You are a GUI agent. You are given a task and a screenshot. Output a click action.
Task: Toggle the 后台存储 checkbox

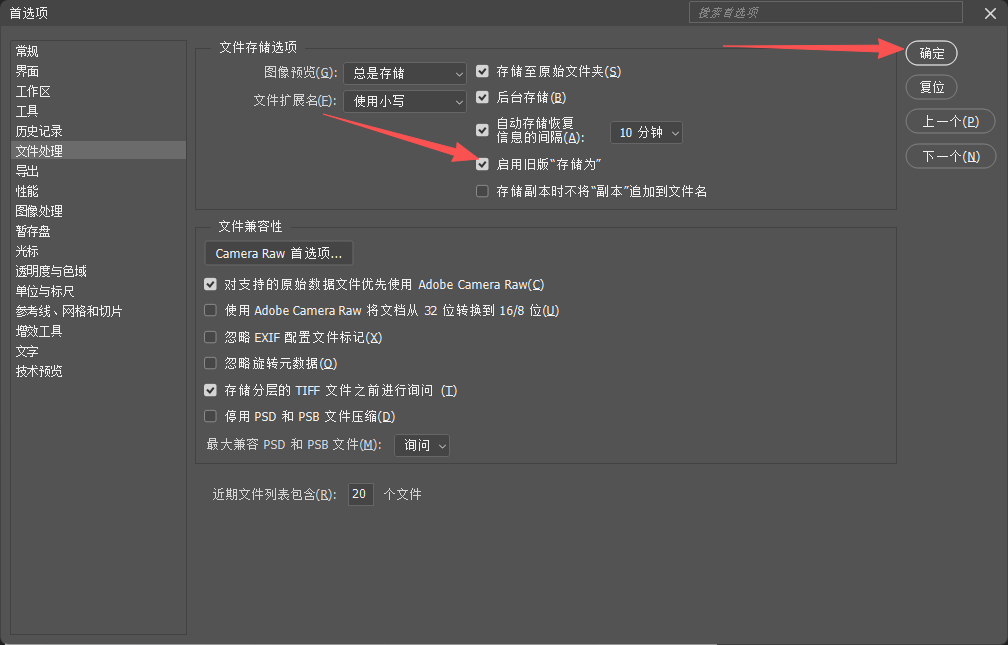tap(483, 98)
